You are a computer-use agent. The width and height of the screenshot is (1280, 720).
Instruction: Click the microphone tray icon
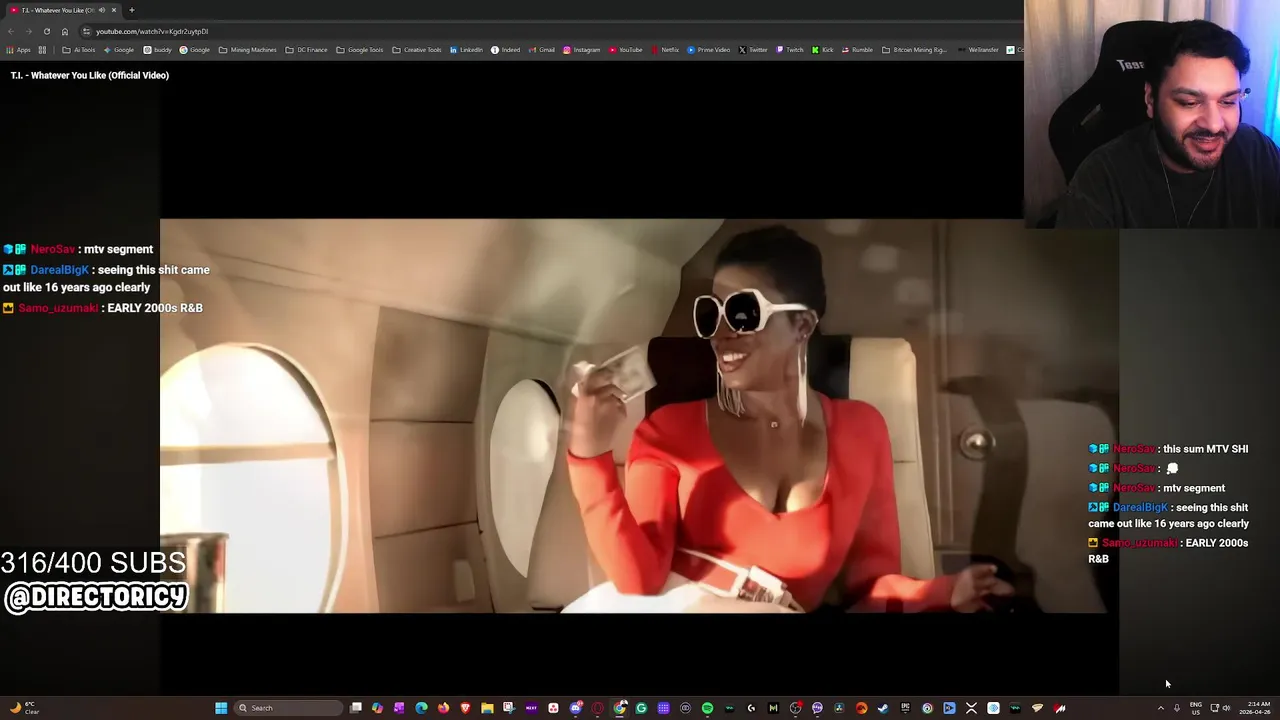pos(1177,708)
